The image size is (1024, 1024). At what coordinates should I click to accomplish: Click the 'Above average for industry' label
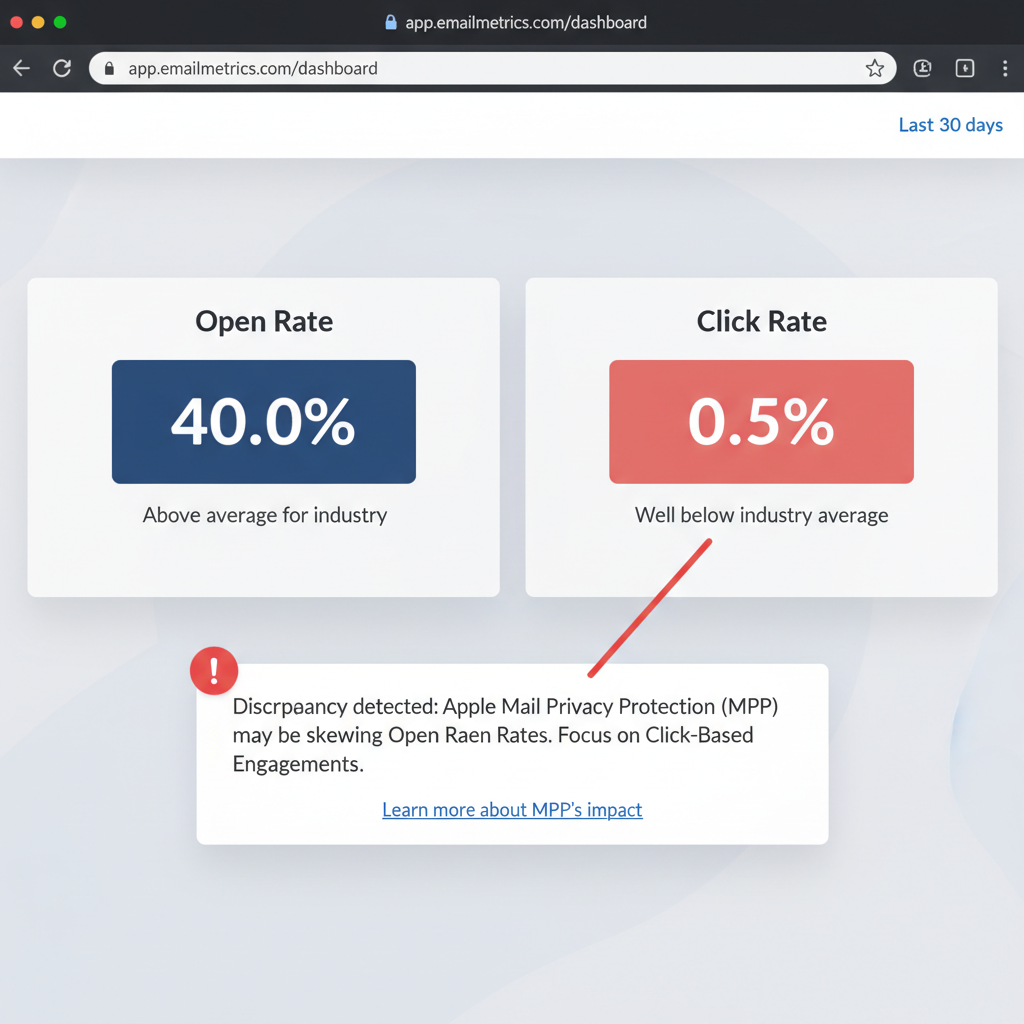point(263,515)
